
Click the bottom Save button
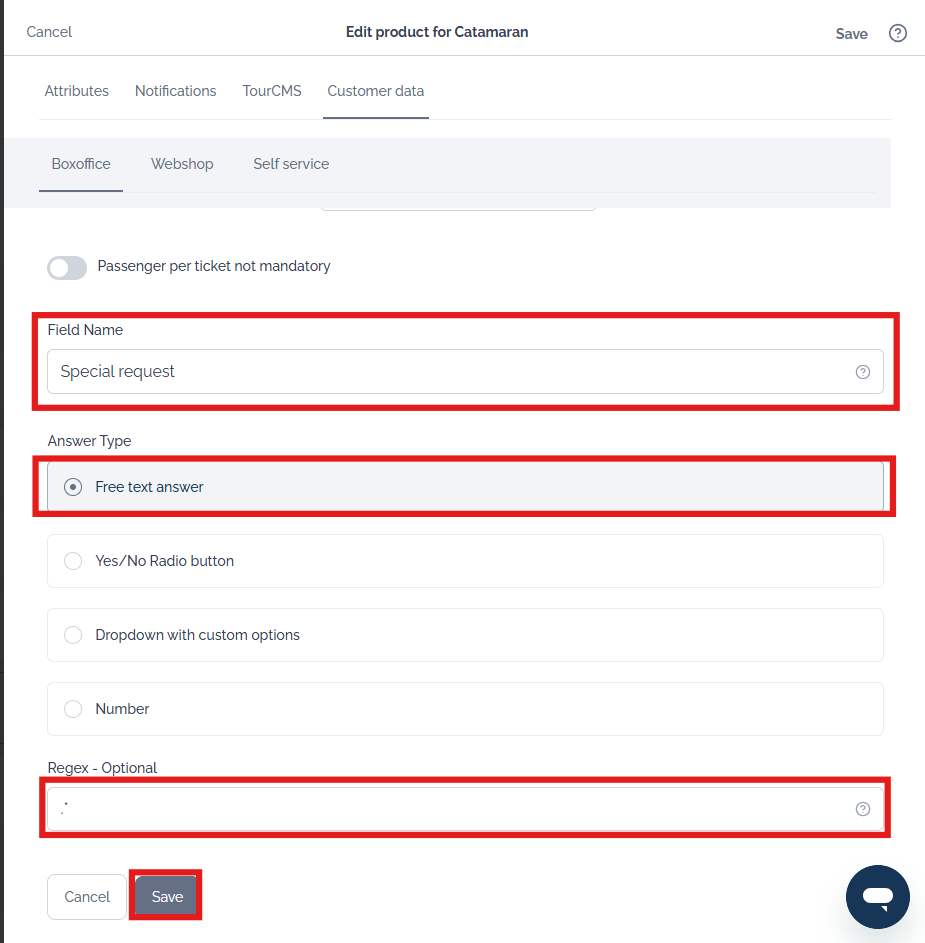tap(167, 897)
